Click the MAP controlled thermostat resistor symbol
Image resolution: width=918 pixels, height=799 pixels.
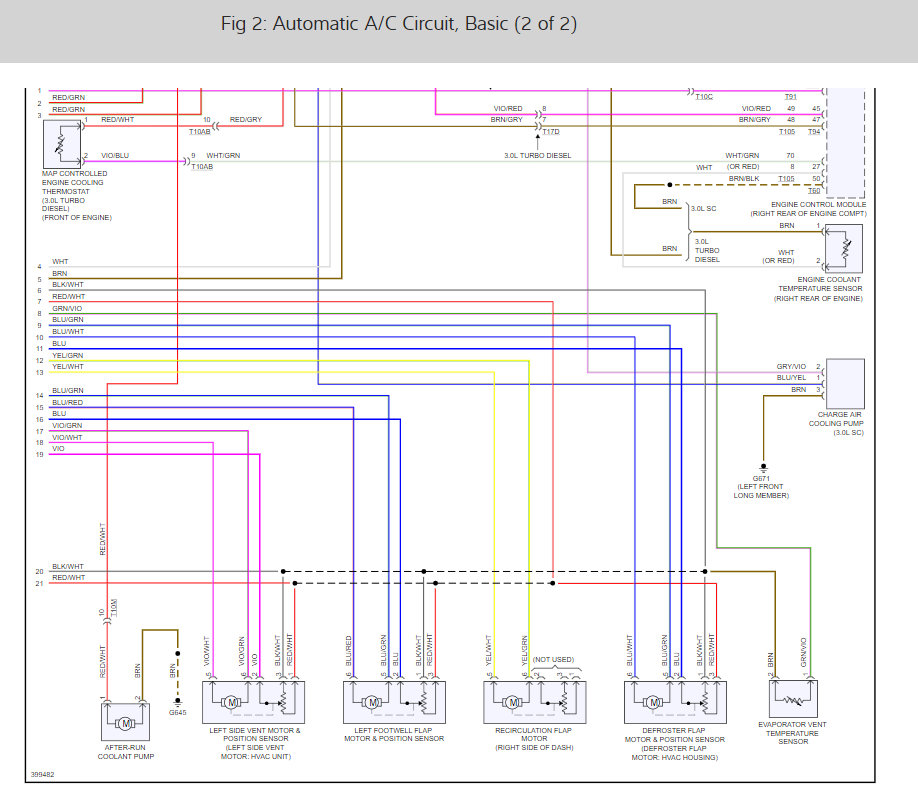(61, 144)
